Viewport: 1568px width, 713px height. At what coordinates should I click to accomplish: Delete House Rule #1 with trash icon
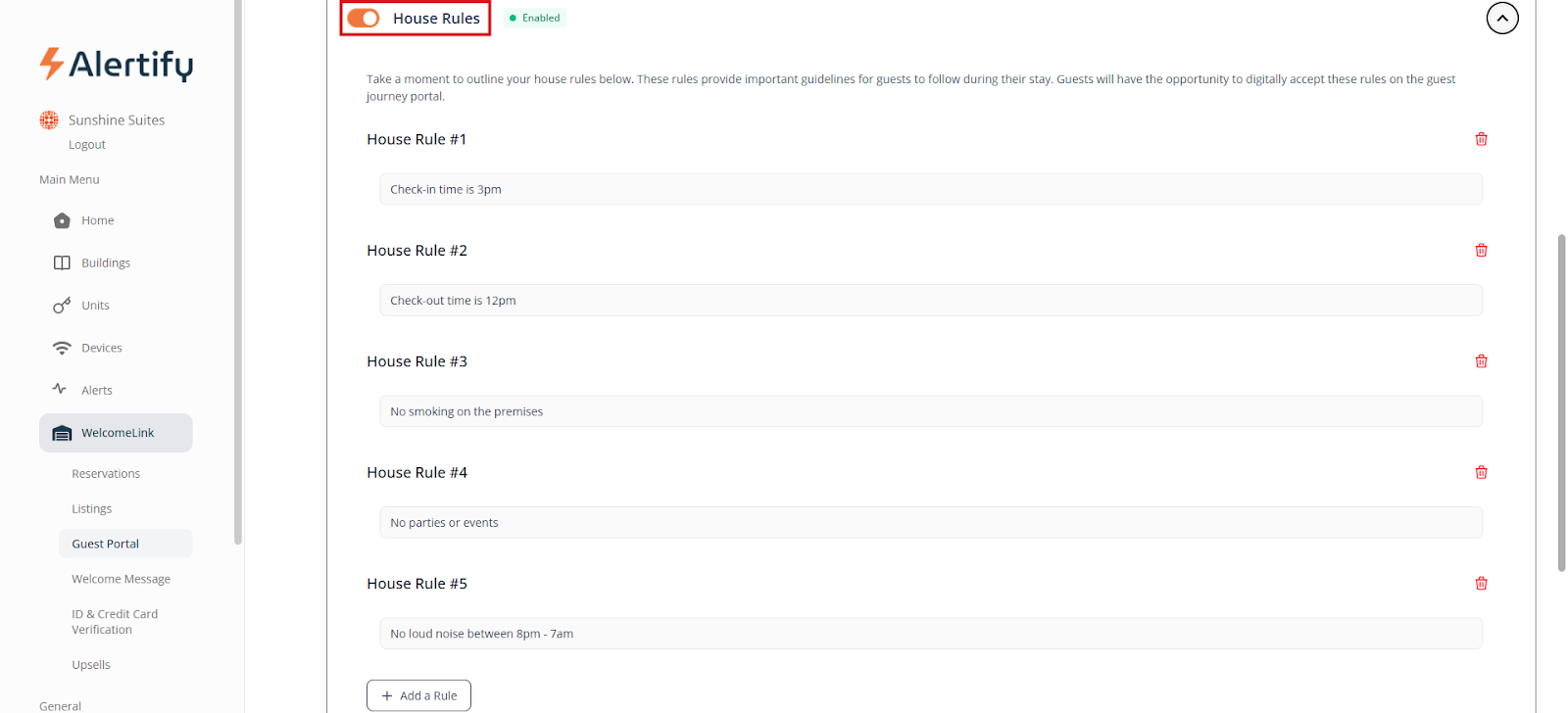point(1481,139)
